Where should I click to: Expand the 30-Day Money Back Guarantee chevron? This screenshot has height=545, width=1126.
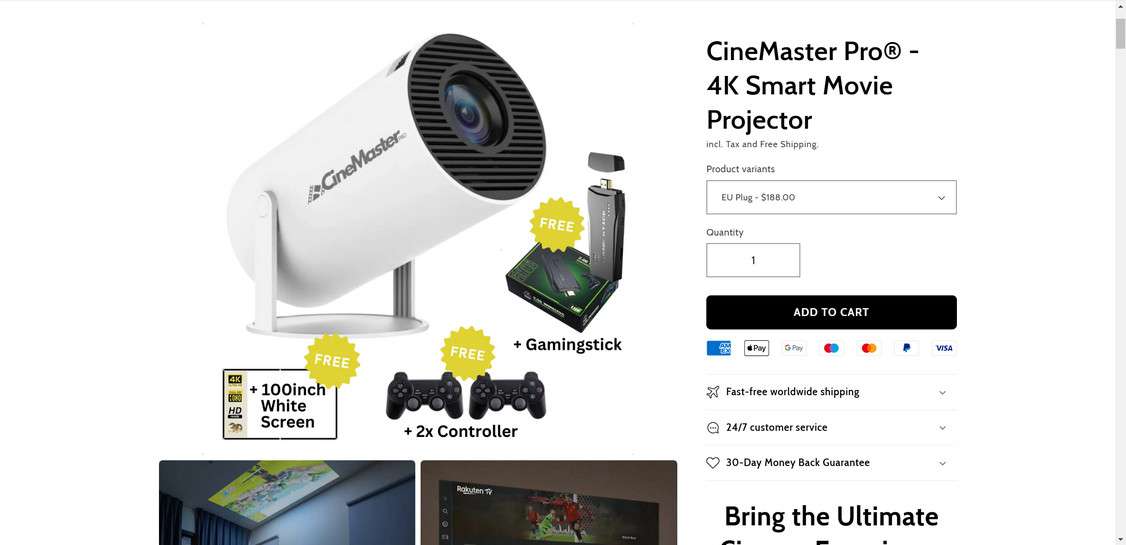(942, 463)
